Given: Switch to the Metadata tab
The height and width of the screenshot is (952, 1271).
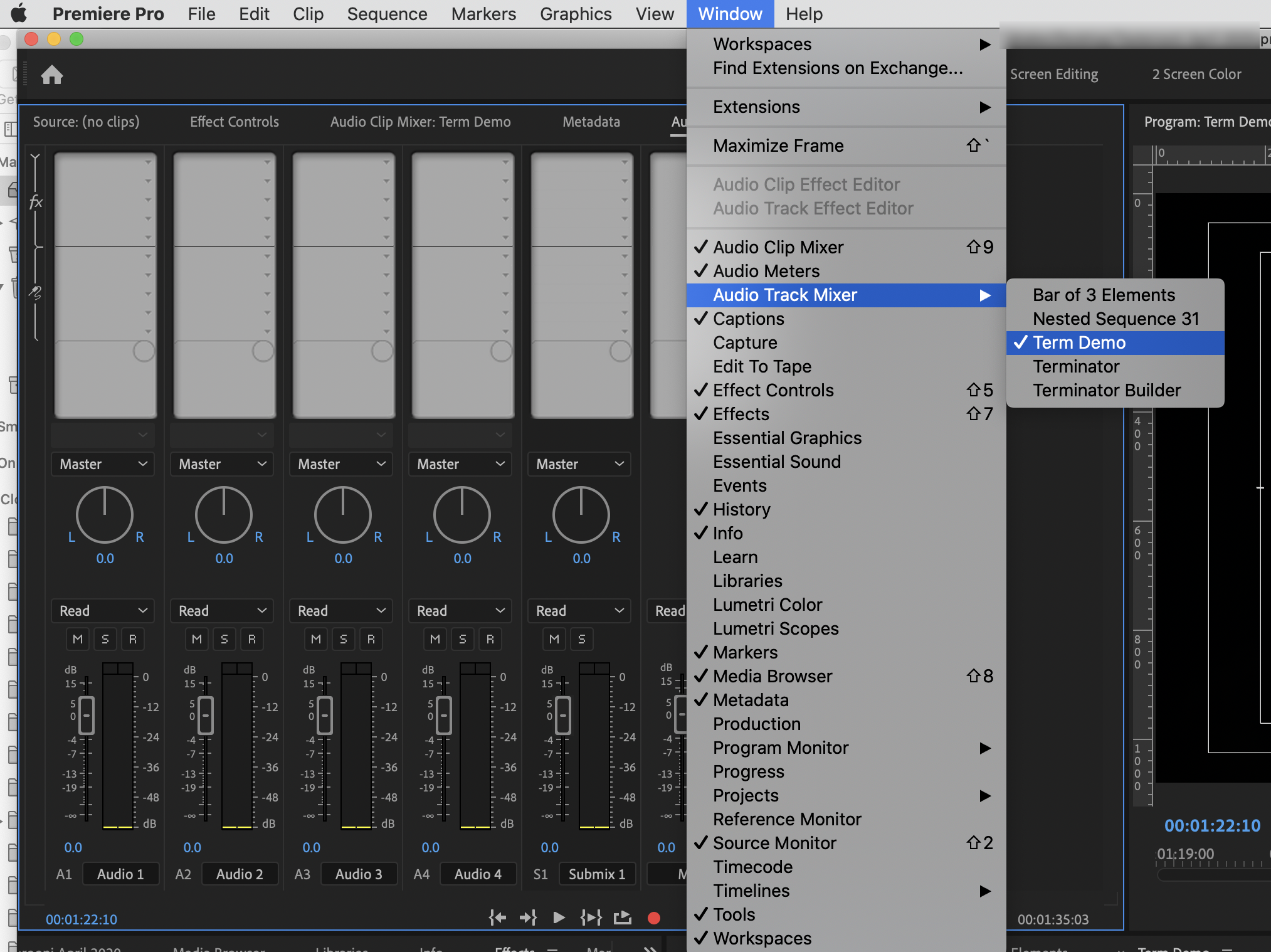Looking at the screenshot, I should (x=591, y=122).
